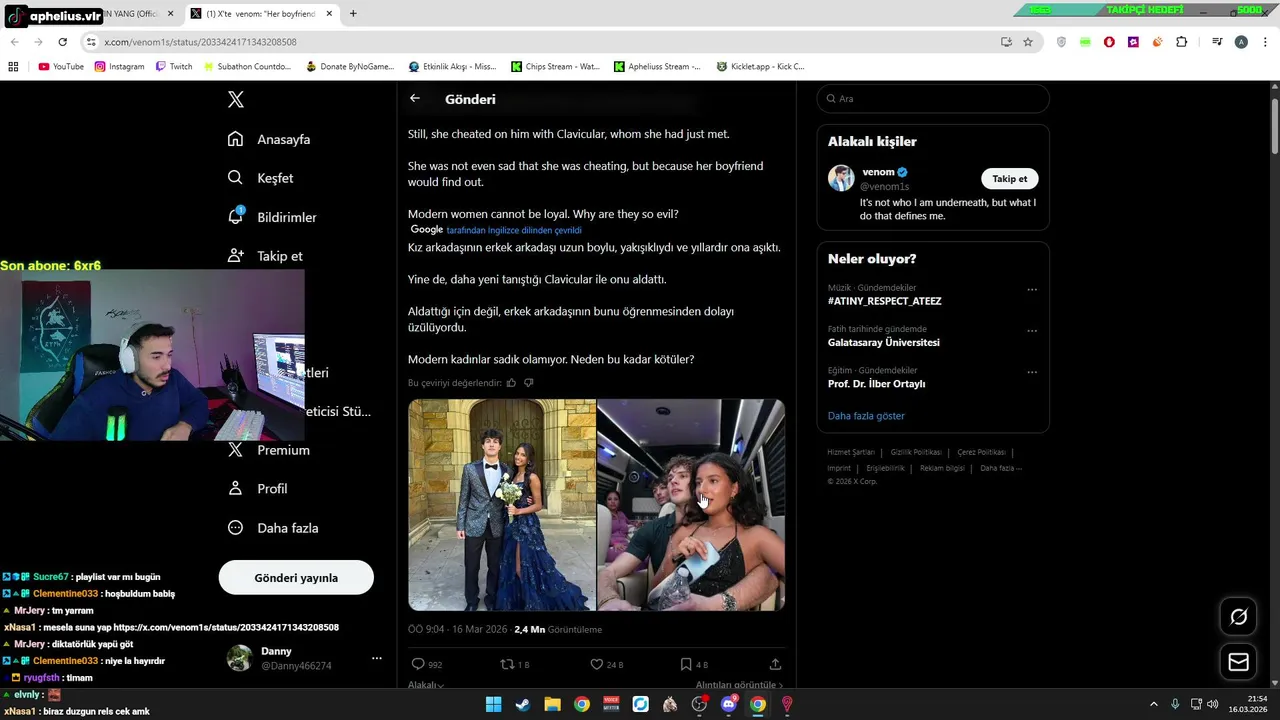Open the X logo home link

pos(236,99)
